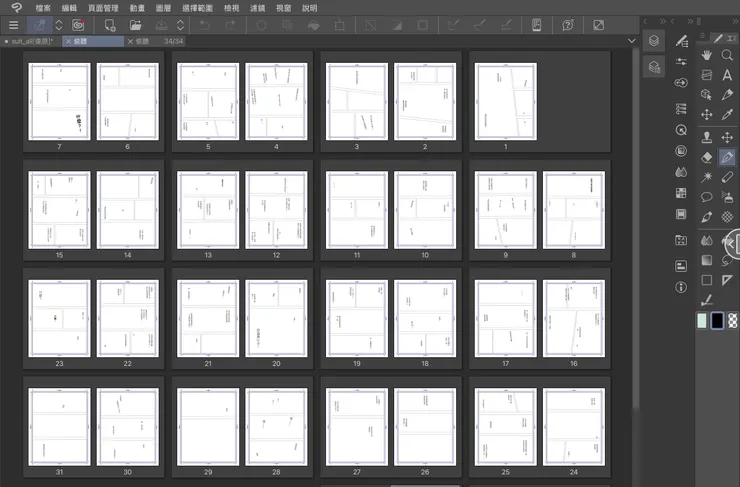This screenshot has height=487, width=740.
Task: Click the Fill bucket toolbar icon
Action: pos(313,25)
